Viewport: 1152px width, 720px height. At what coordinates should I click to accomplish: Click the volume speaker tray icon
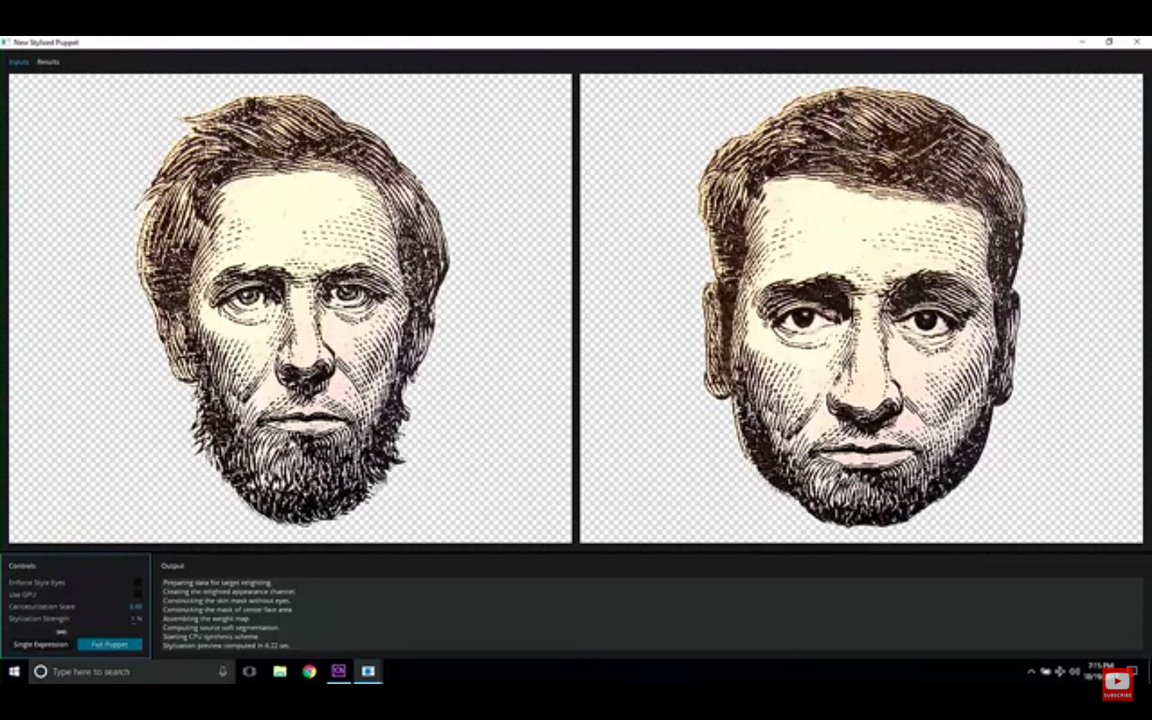[1074, 672]
